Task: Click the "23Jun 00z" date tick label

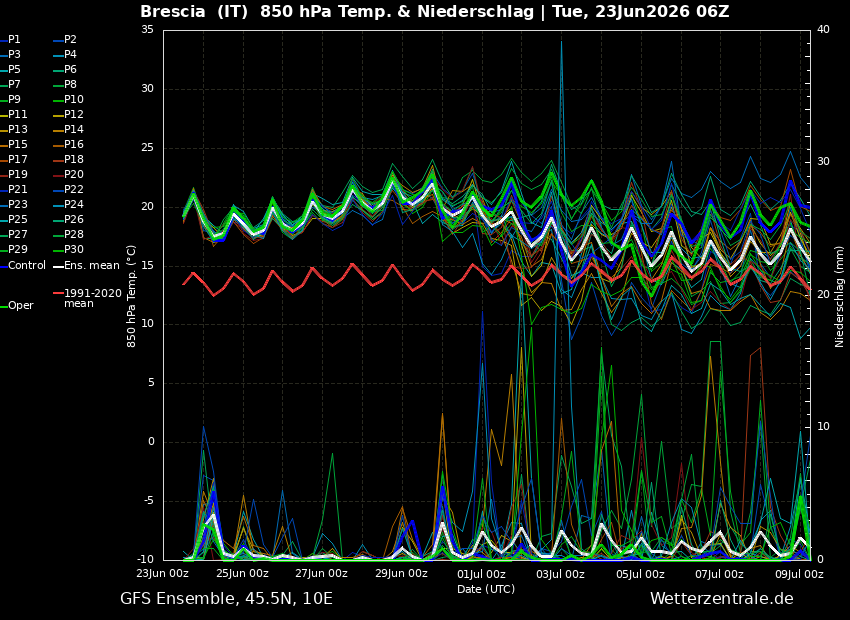Action: 162,574
